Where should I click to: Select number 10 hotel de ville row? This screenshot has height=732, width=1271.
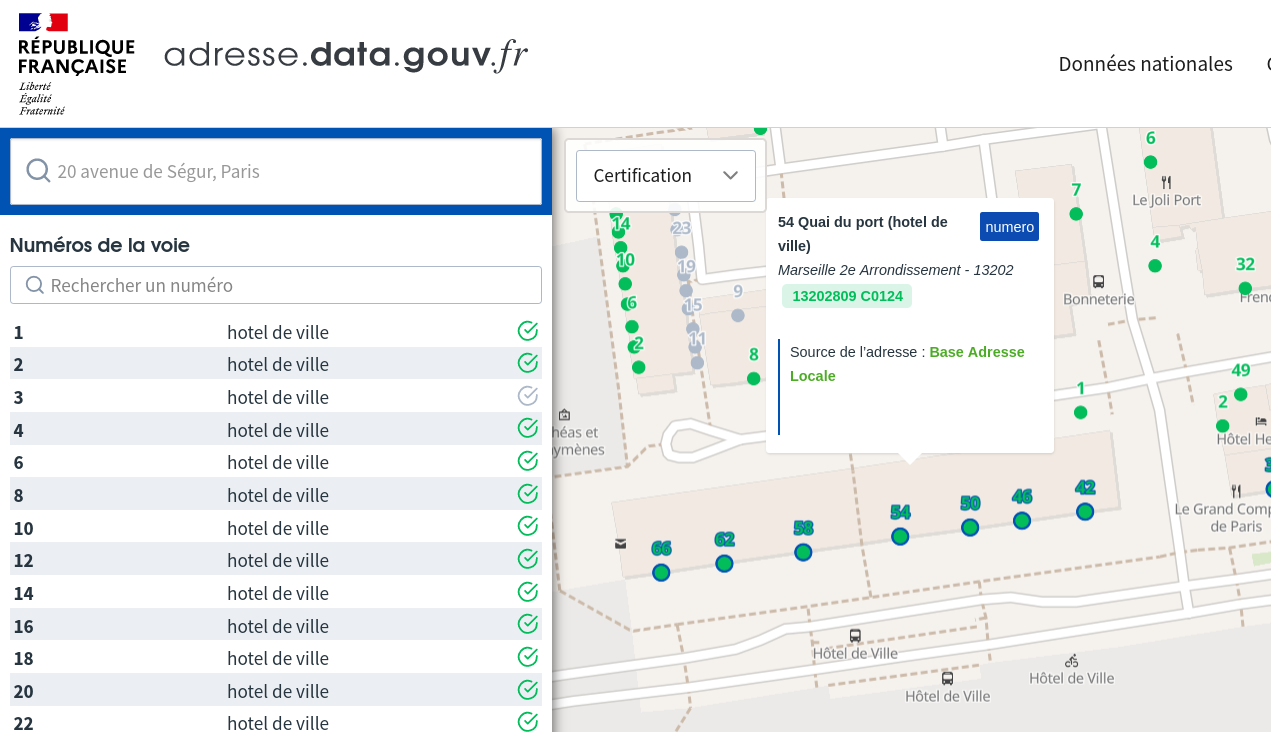click(276, 528)
